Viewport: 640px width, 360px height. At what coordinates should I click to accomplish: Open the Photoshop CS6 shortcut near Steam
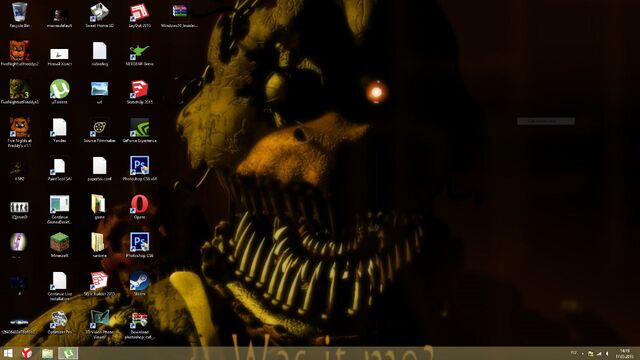point(139,244)
